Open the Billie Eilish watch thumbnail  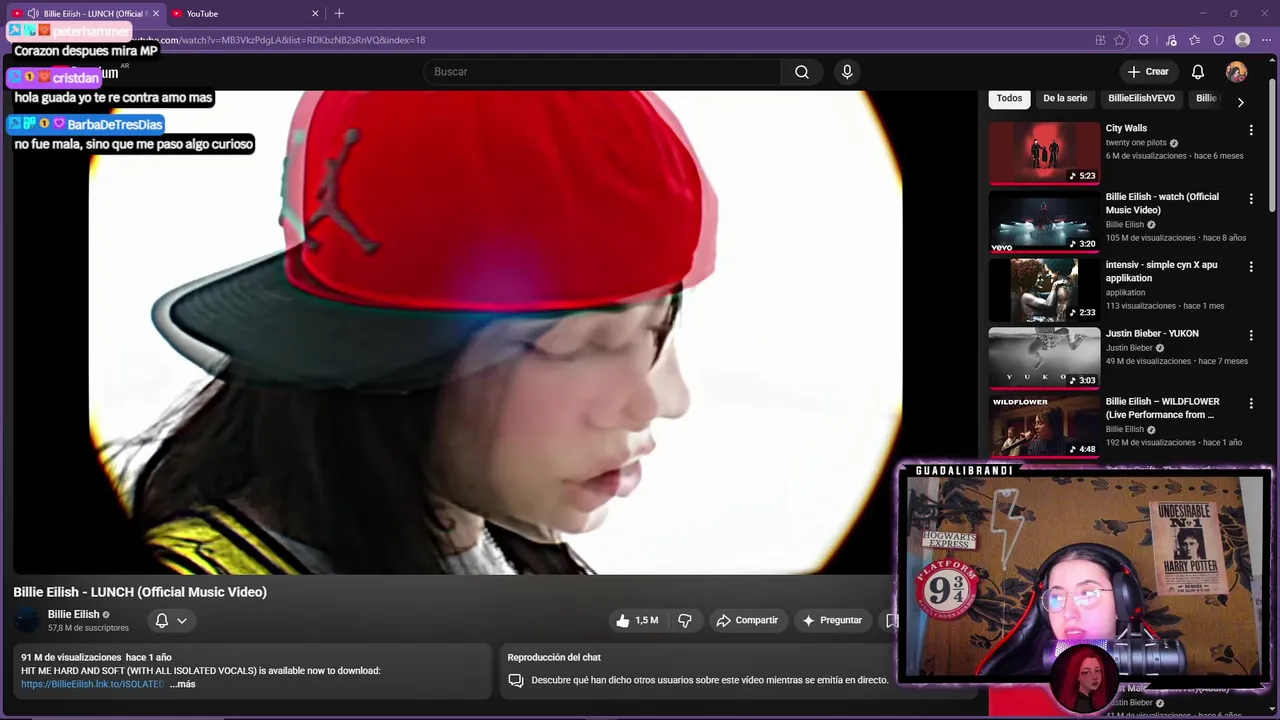(x=1044, y=221)
